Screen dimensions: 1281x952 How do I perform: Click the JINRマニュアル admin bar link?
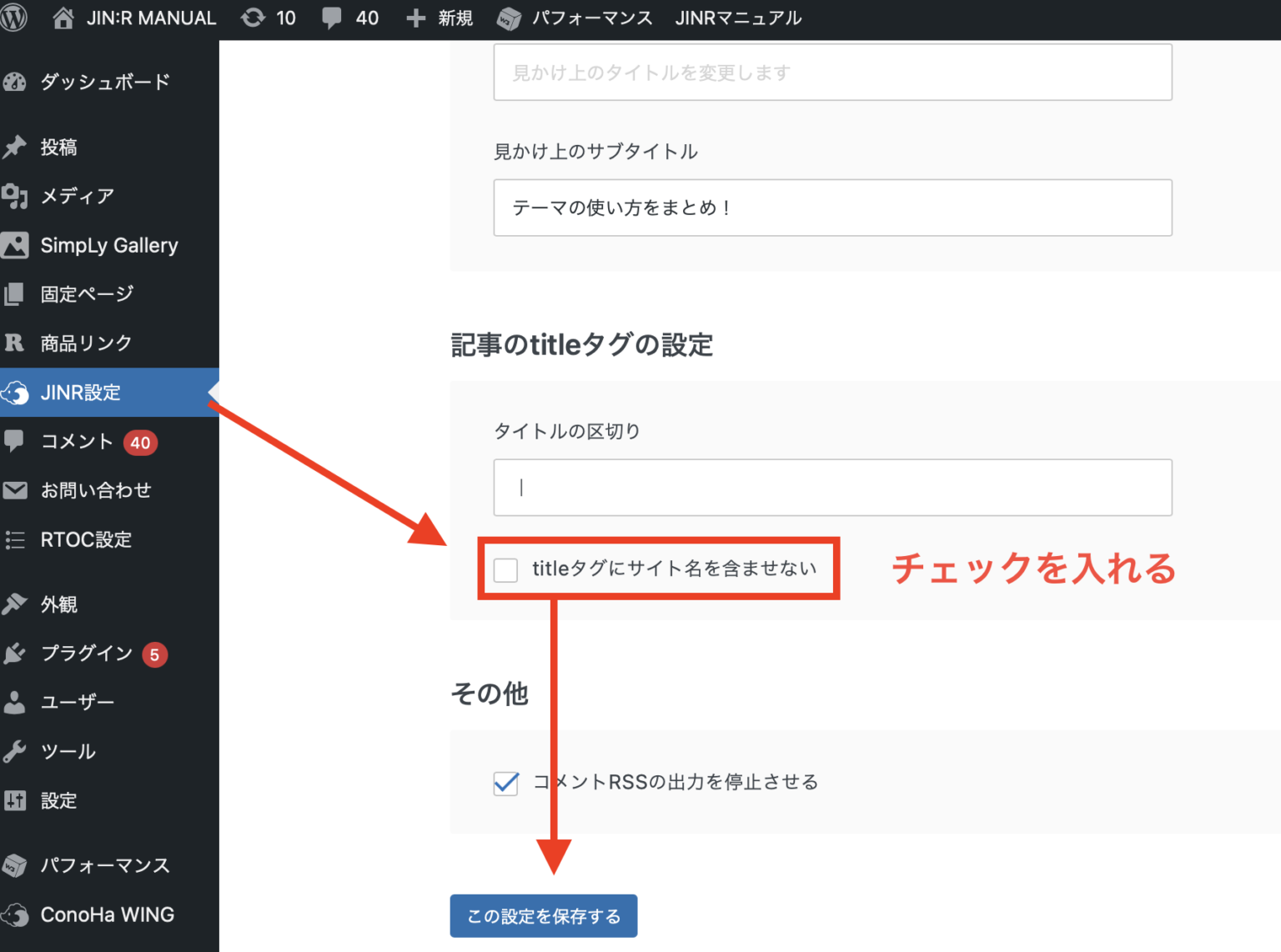738,18
